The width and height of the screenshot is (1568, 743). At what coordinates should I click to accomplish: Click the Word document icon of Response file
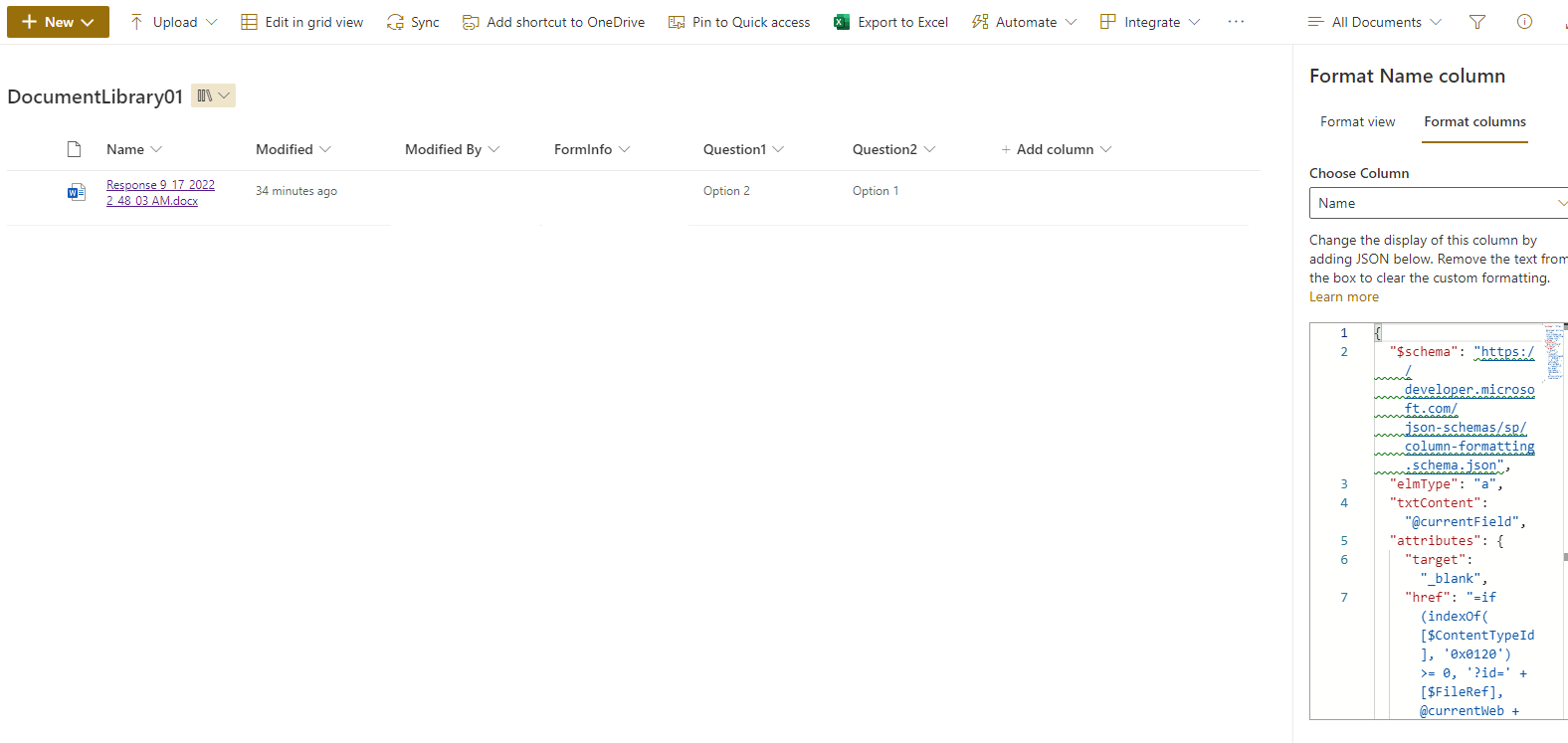pyautogui.click(x=77, y=192)
